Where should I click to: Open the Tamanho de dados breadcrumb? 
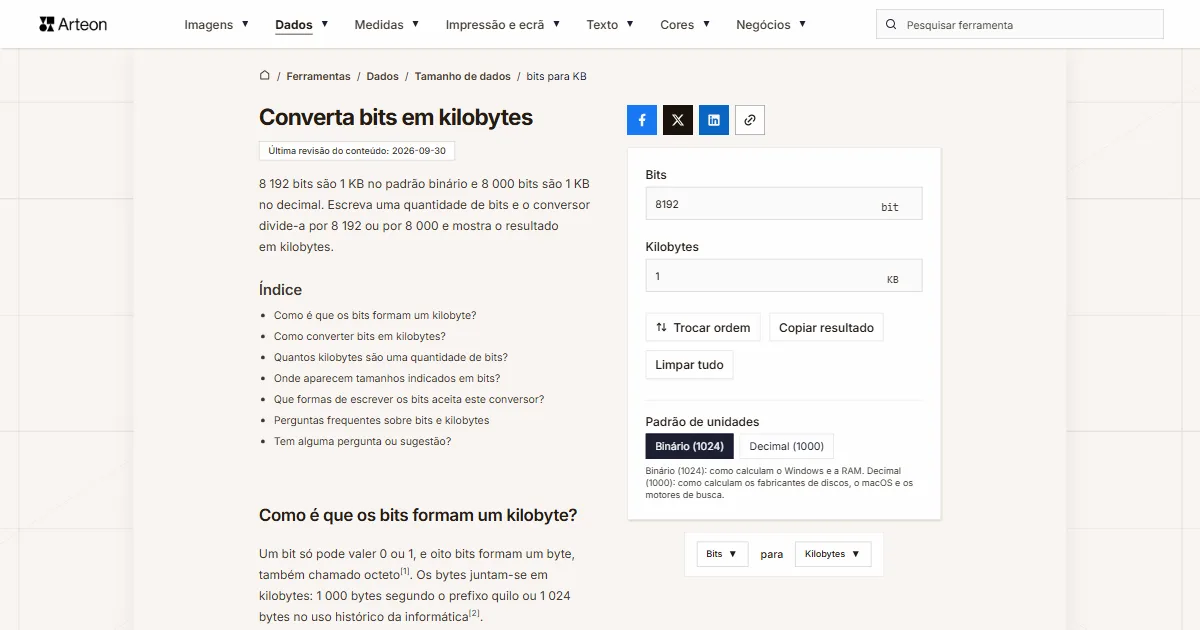point(463,76)
